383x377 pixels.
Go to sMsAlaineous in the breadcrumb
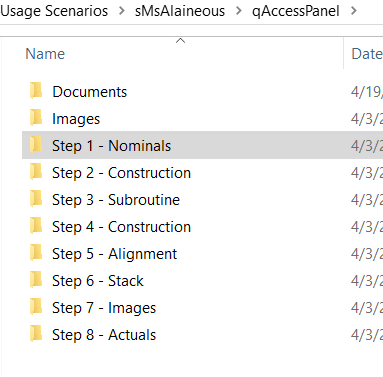coord(180,11)
